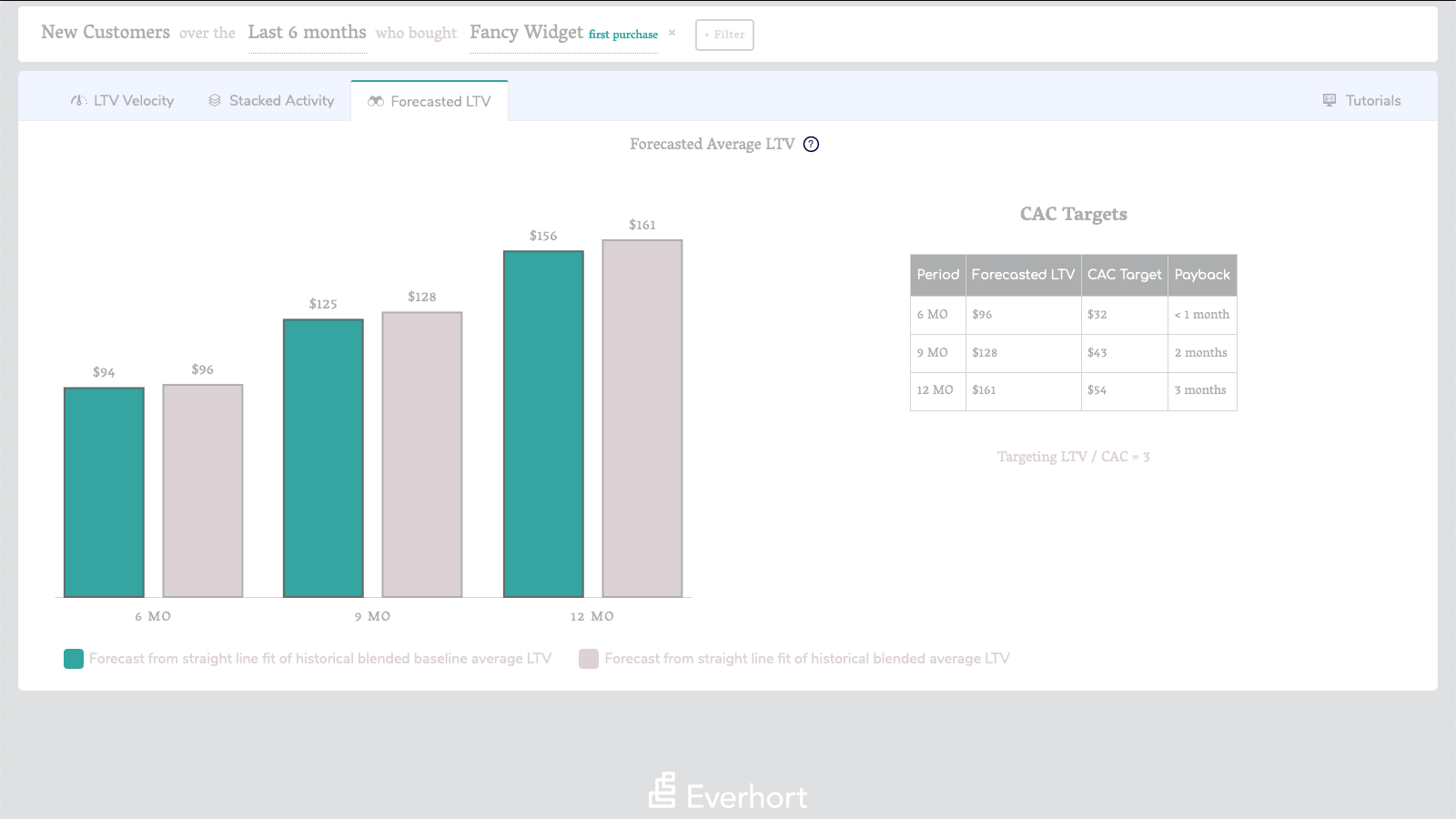Click the gray $128 bar for 9 MO
This screenshot has width=1456, height=819.
click(x=422, y=455)
